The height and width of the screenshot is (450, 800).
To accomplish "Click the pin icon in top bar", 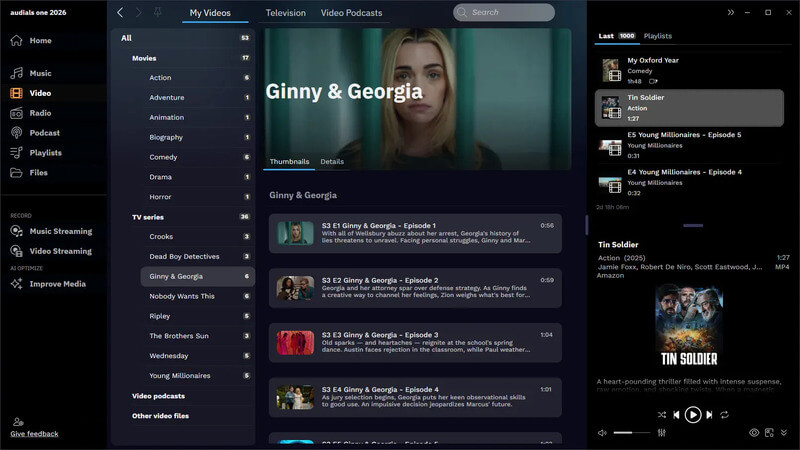I will pos(158,12).
